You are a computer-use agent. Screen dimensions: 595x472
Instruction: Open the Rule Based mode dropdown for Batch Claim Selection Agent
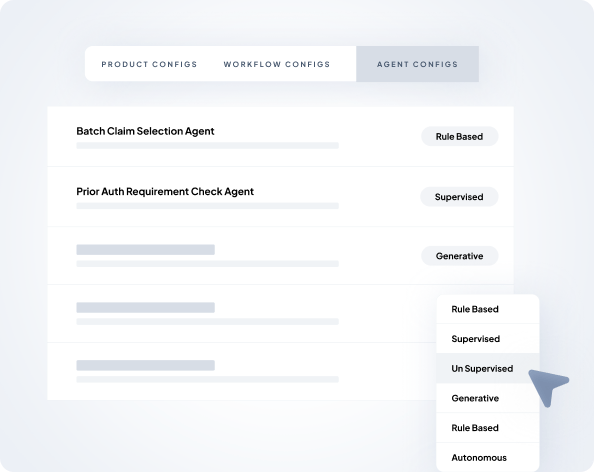[x=460, y=137]
